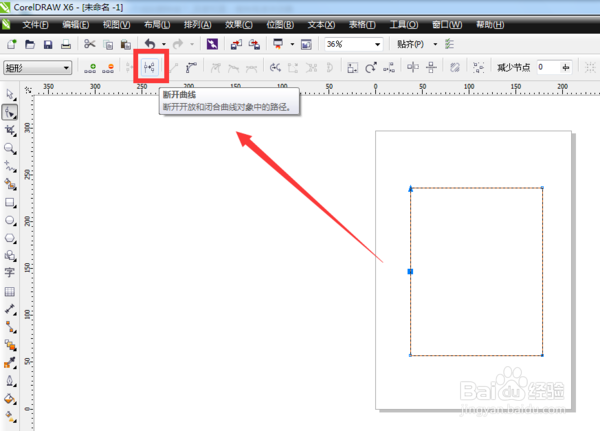Select the Rectangle tool
Viewport: 600px width, 431px height.
(x=10, y=202)
